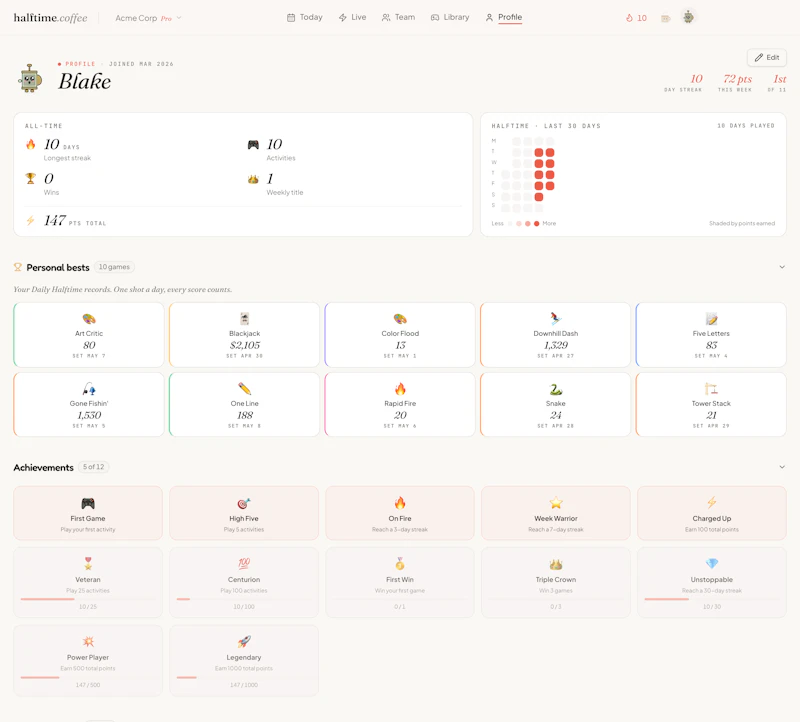Click the Wins trophy icon
The width and height of the screenshot is (800, 722).
click(31, 179)
